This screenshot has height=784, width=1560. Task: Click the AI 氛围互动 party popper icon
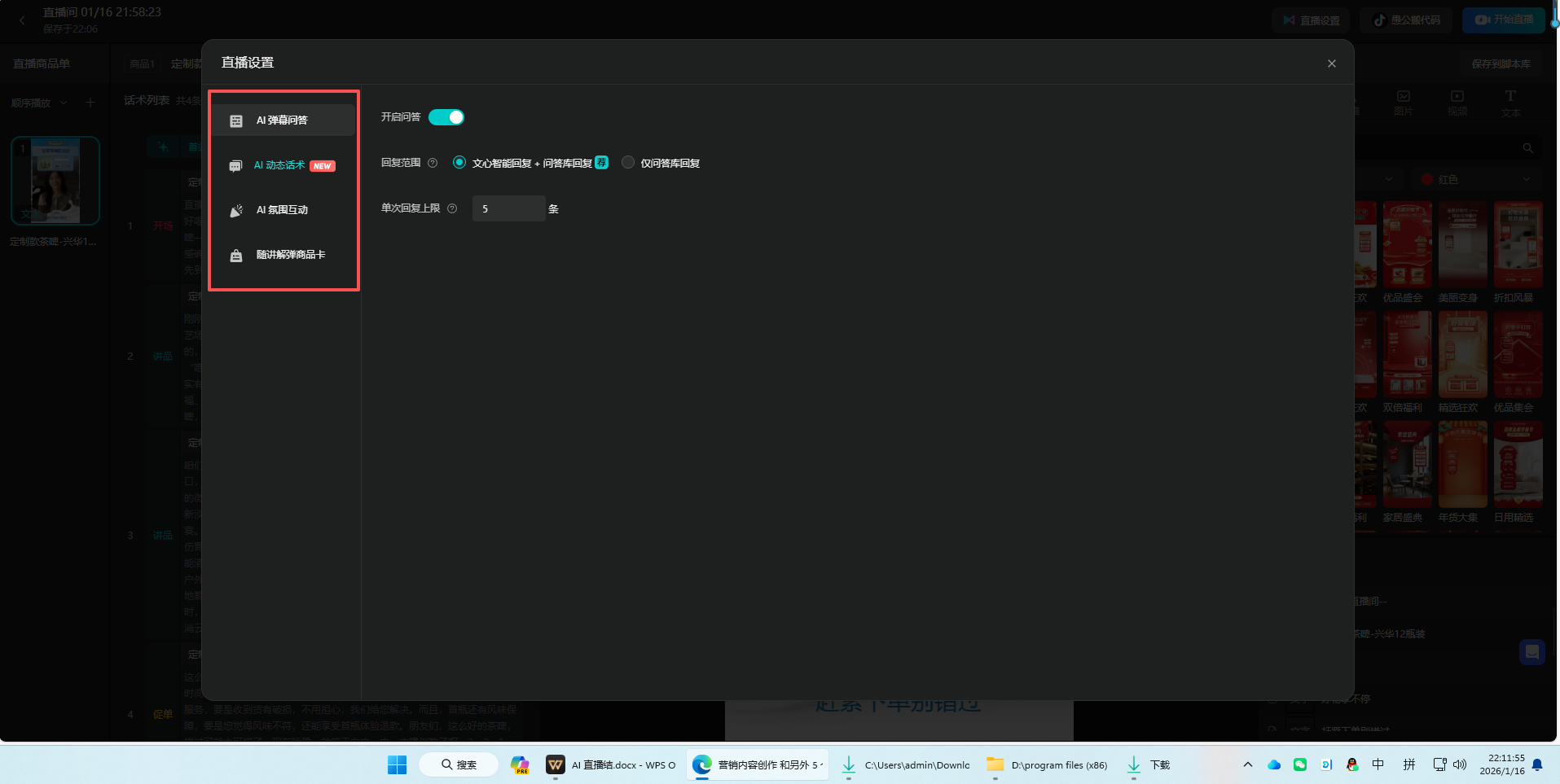[x=236, y=211]
